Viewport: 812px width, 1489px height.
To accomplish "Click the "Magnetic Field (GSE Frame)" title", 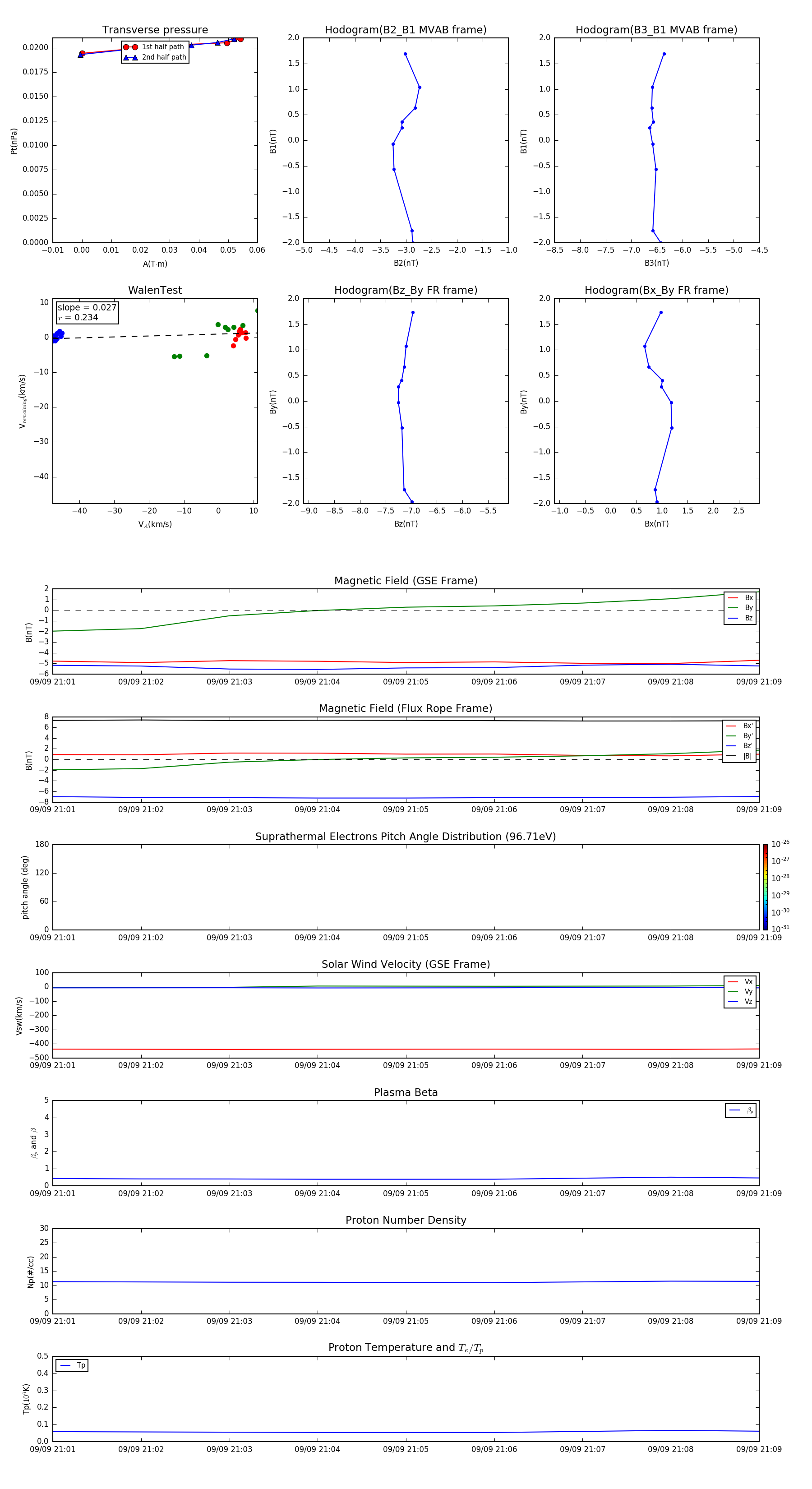I will pyautogui.click(x=406, y=581).
